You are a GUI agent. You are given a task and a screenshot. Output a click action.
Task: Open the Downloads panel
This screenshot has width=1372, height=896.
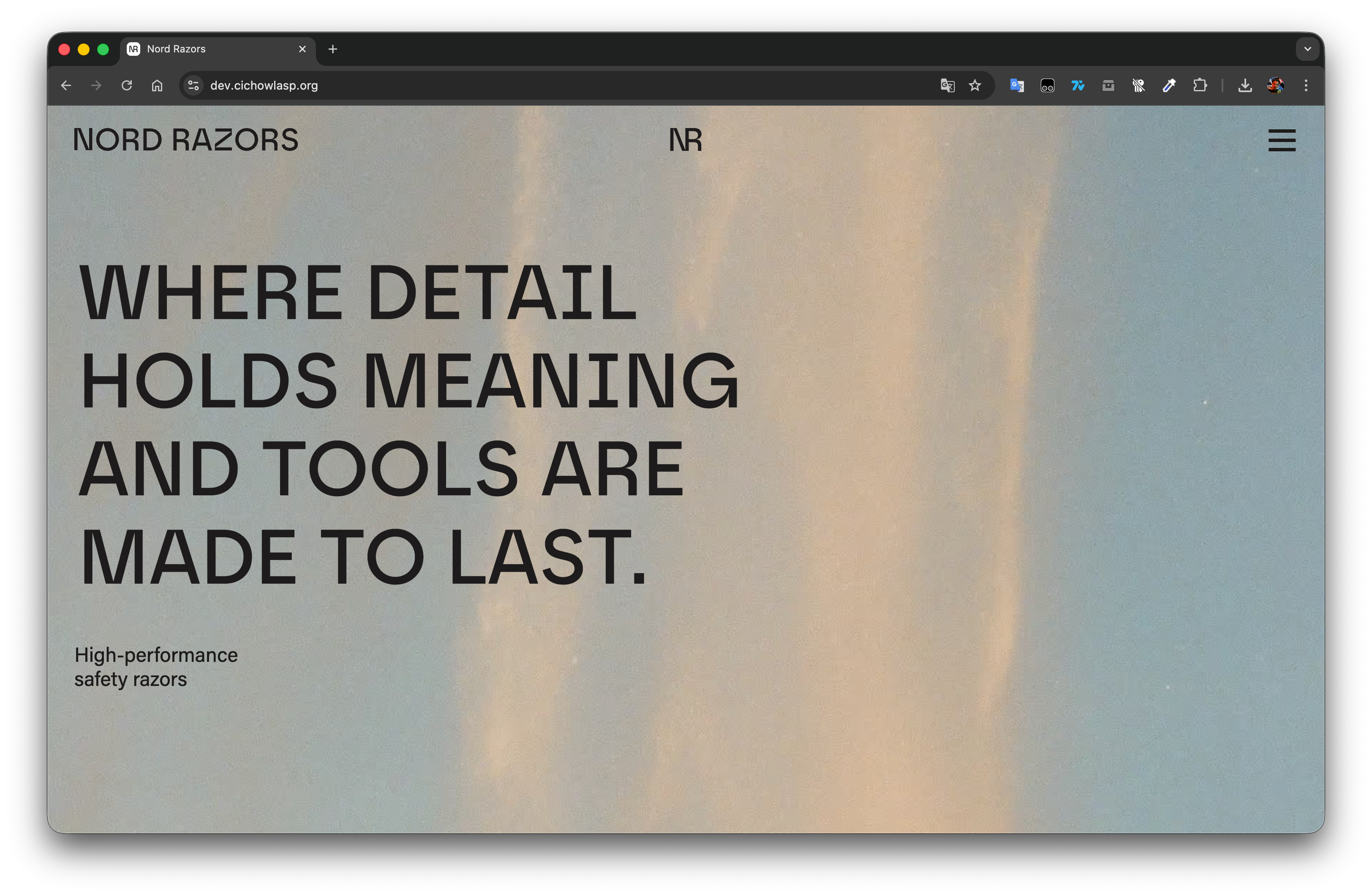click(1245, 86)
